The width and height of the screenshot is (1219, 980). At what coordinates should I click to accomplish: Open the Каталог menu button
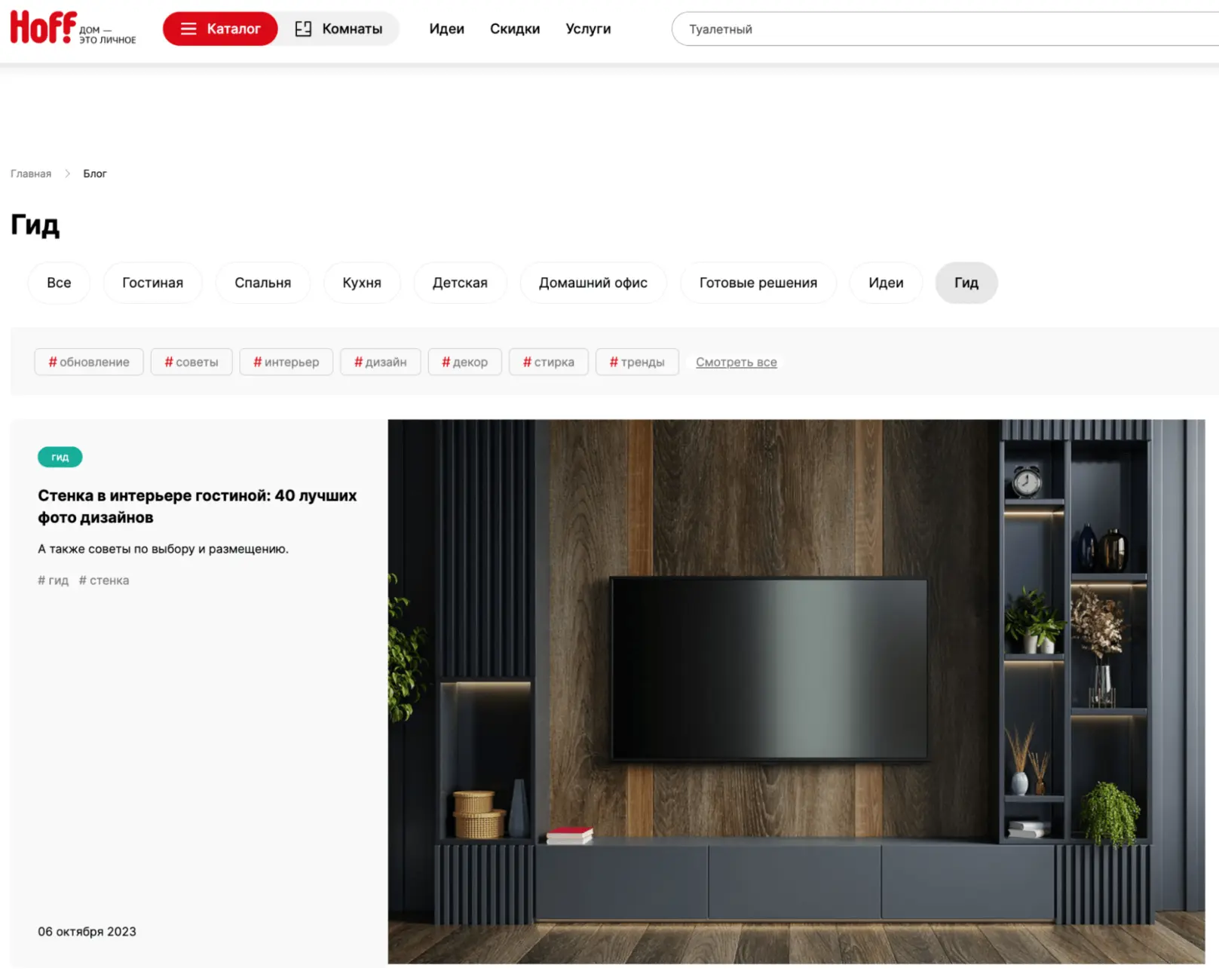tap(220, 29)
